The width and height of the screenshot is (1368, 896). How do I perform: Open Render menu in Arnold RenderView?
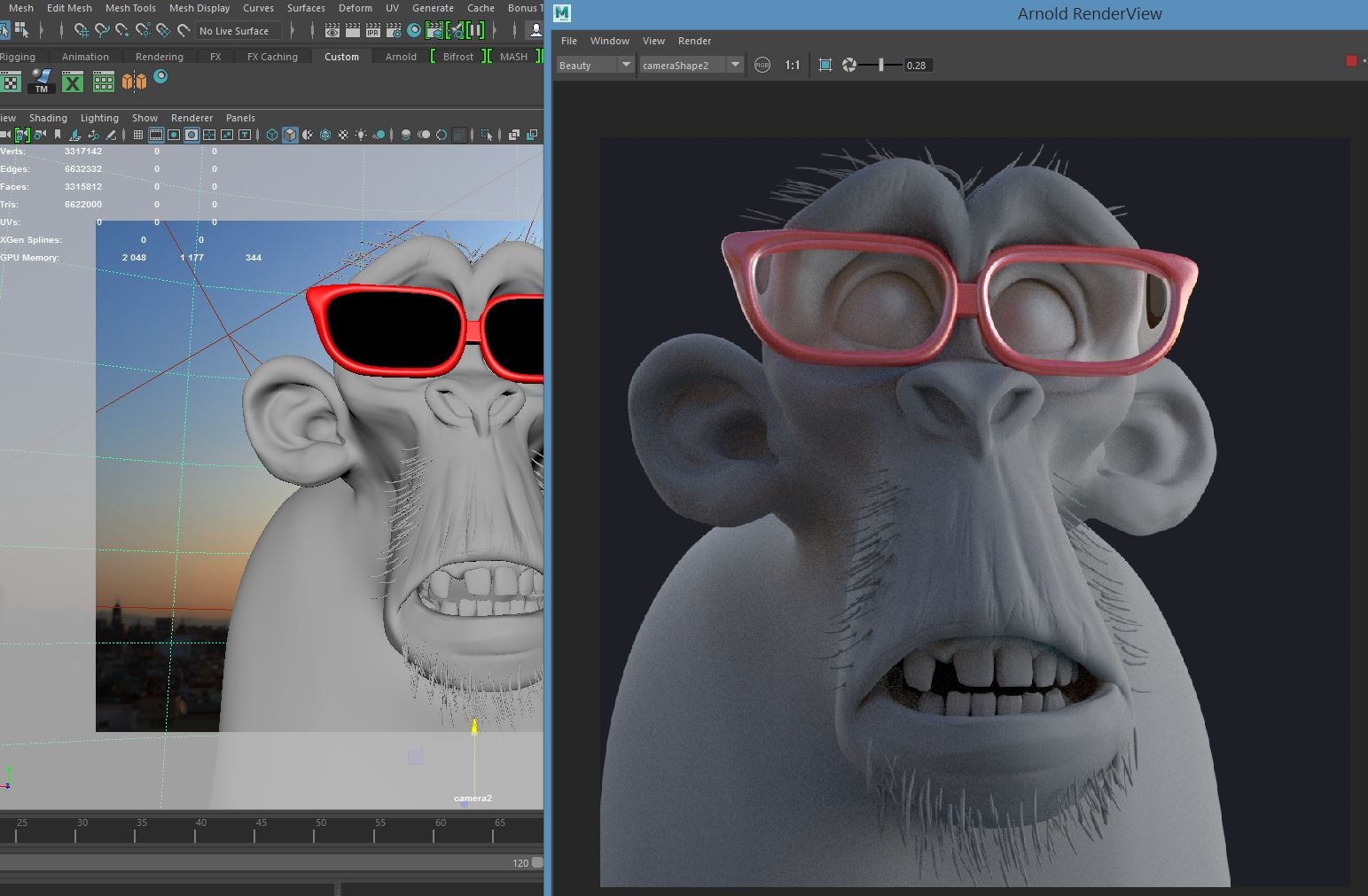(x=694, y=41)
